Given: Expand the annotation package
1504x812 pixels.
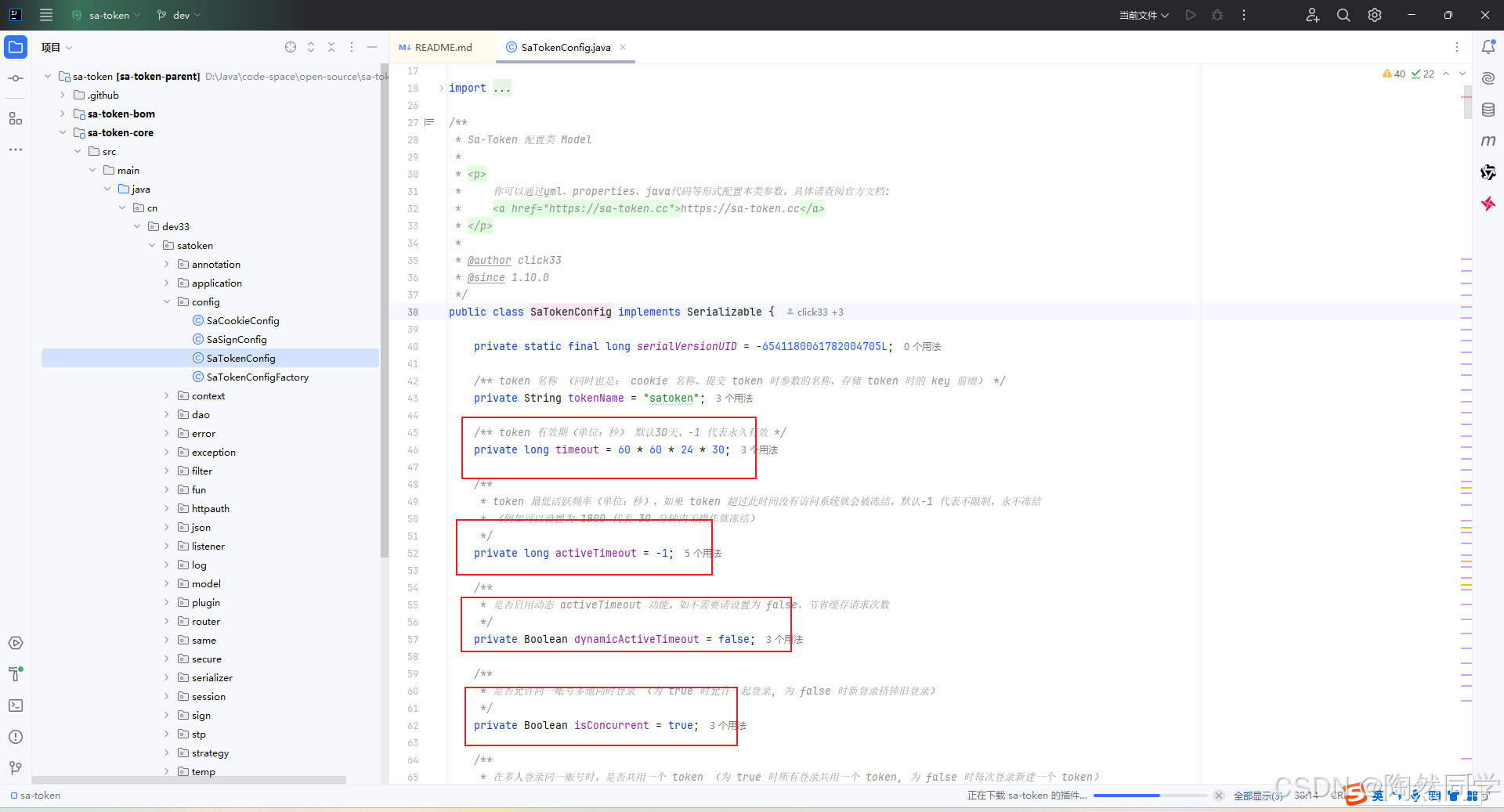Looking at the screenshot, I should [x=167, y=264].
